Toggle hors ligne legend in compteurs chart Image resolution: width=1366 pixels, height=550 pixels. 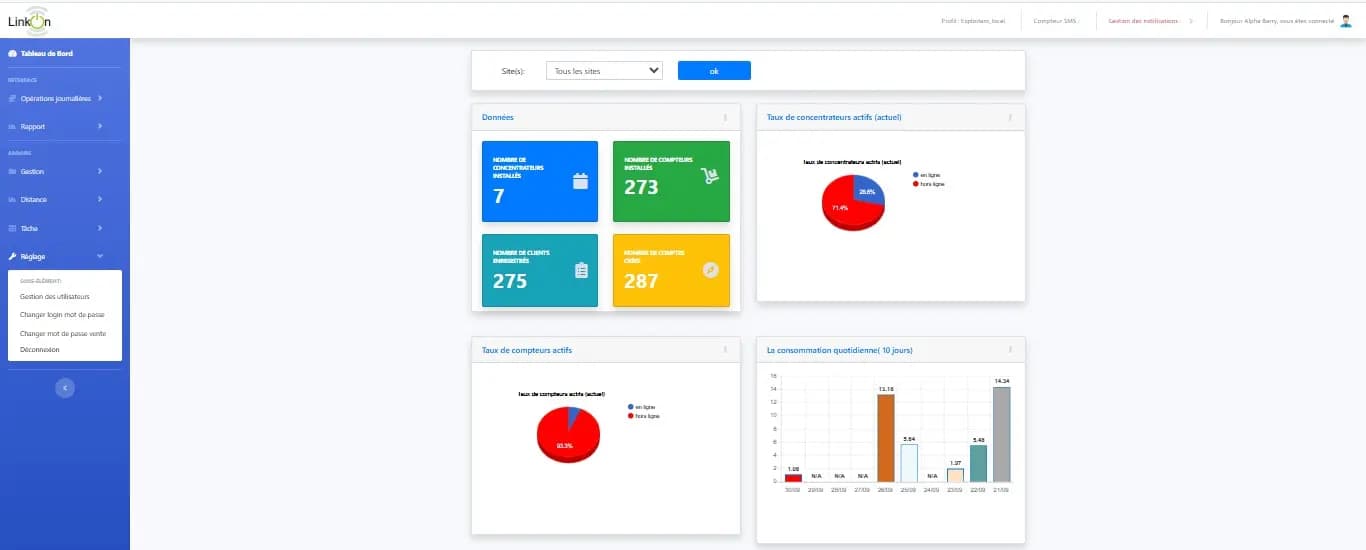tap(644, 416)
